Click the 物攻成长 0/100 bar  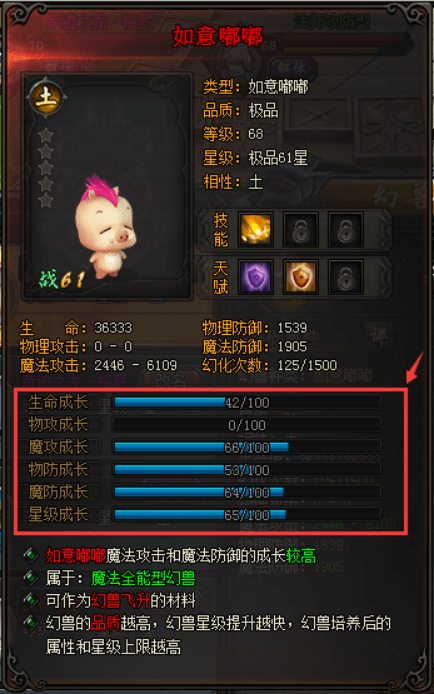pos(247,425)
